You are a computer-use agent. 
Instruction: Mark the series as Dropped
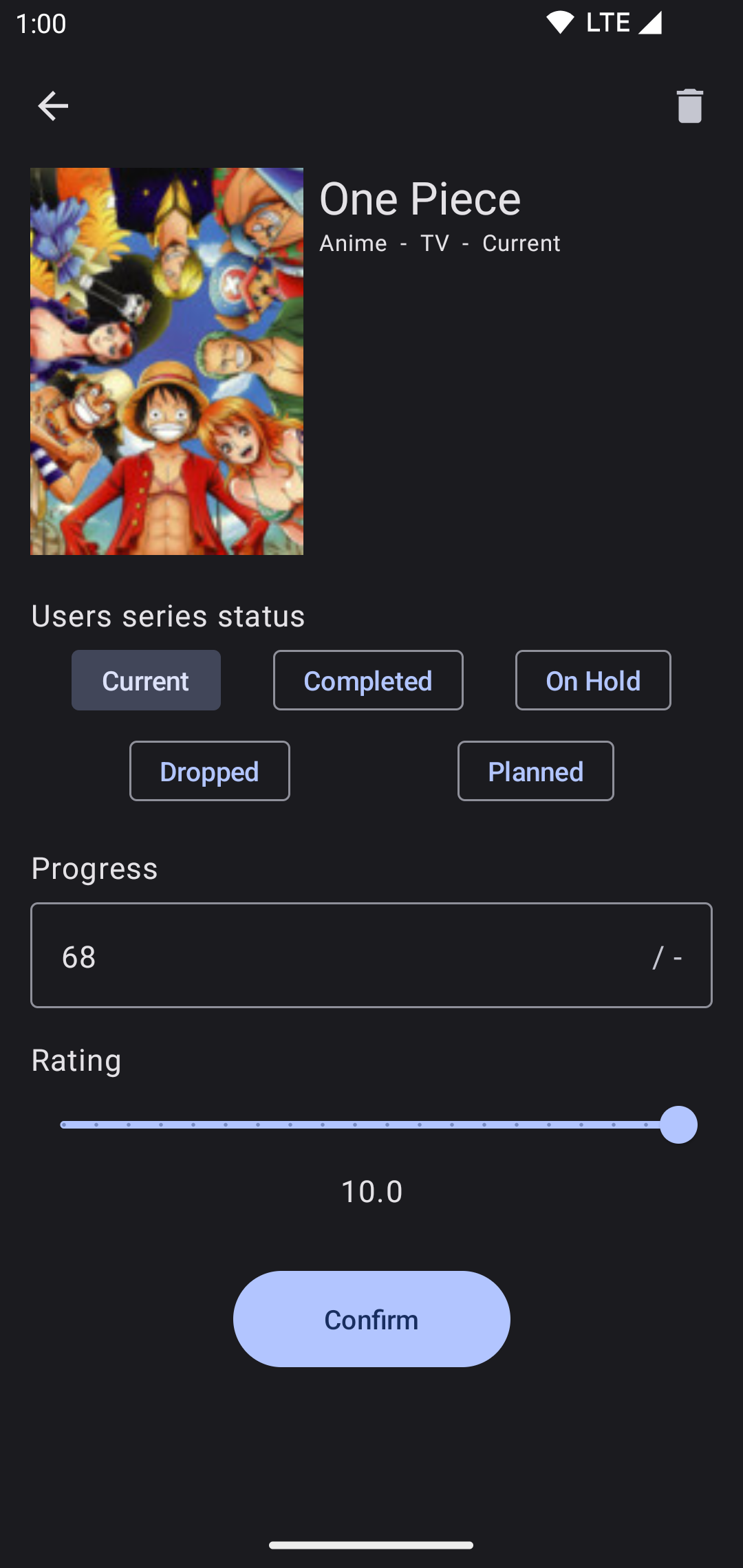tap(210, 771)
